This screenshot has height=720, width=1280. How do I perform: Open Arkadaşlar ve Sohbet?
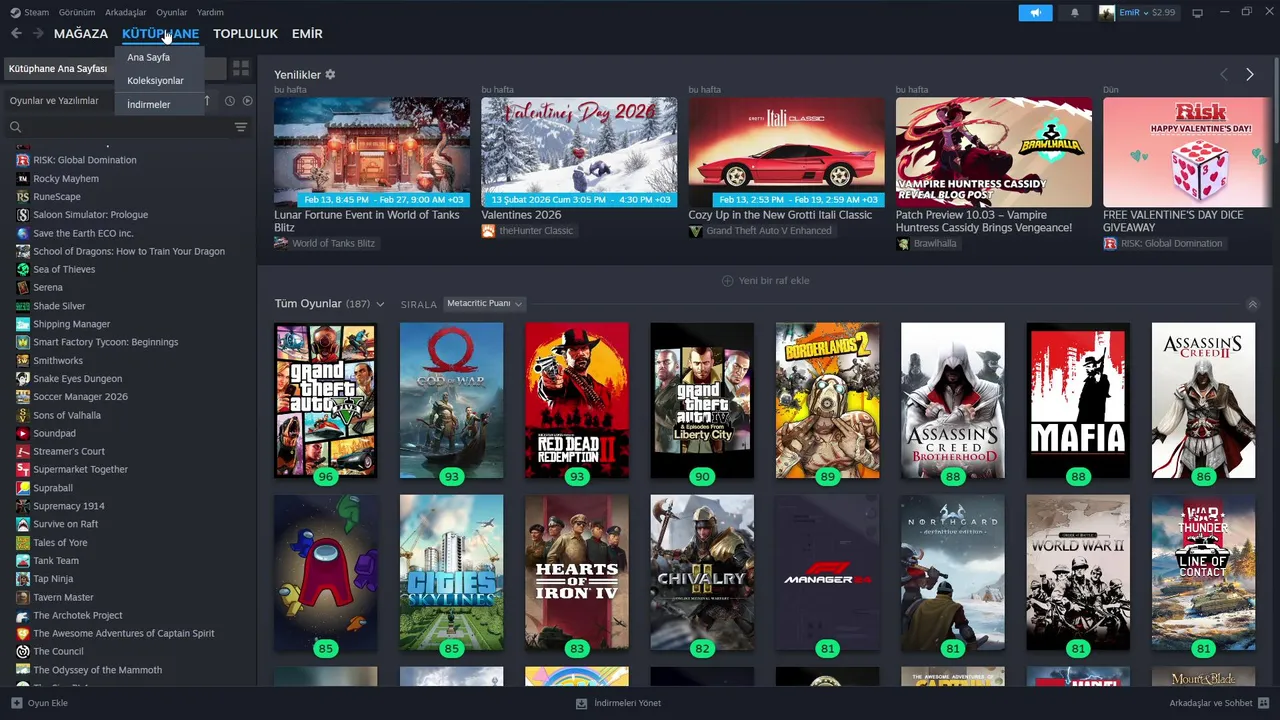(1219, 703)
